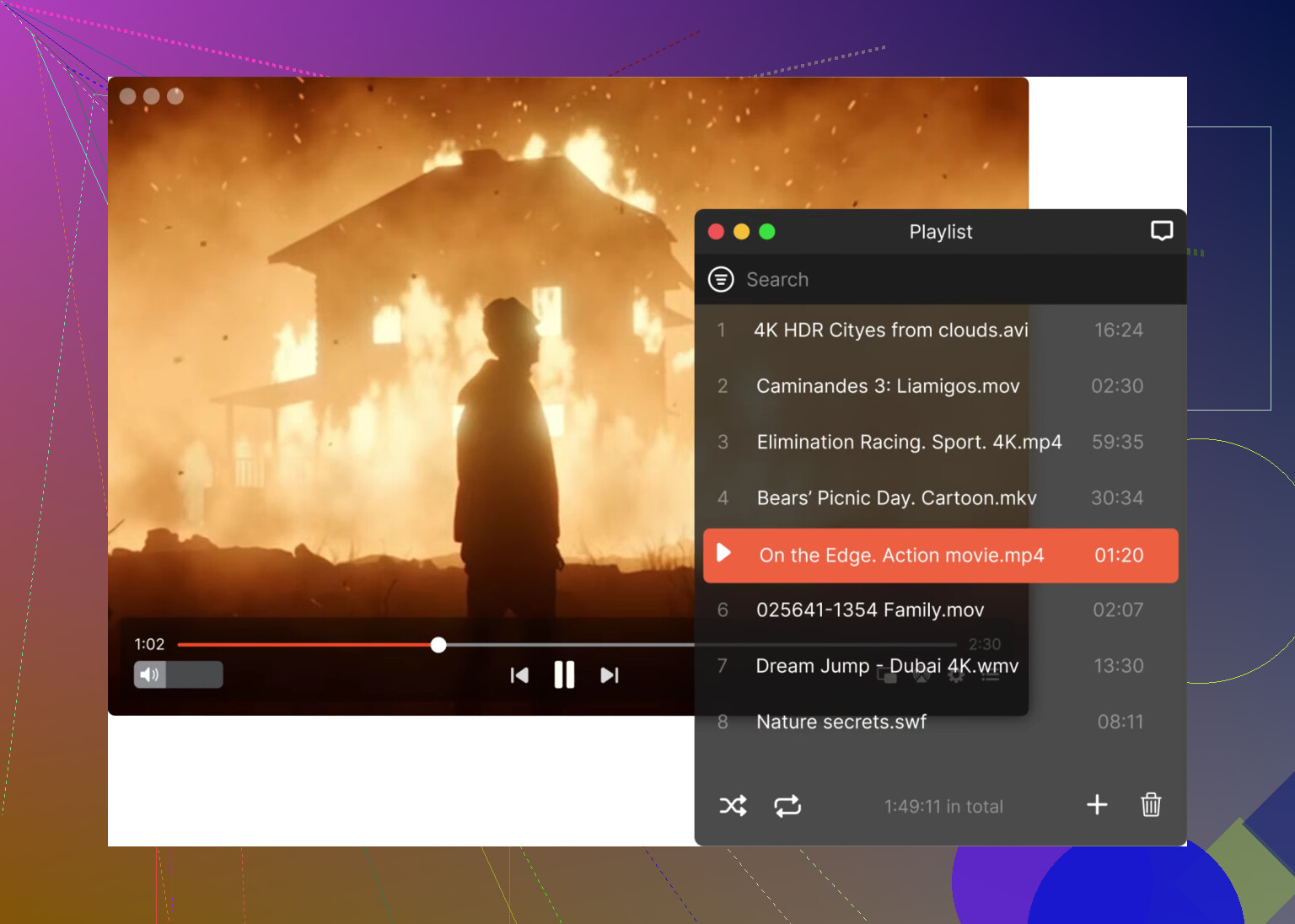Toggle repeat mode in playlist

click(787, 806)
